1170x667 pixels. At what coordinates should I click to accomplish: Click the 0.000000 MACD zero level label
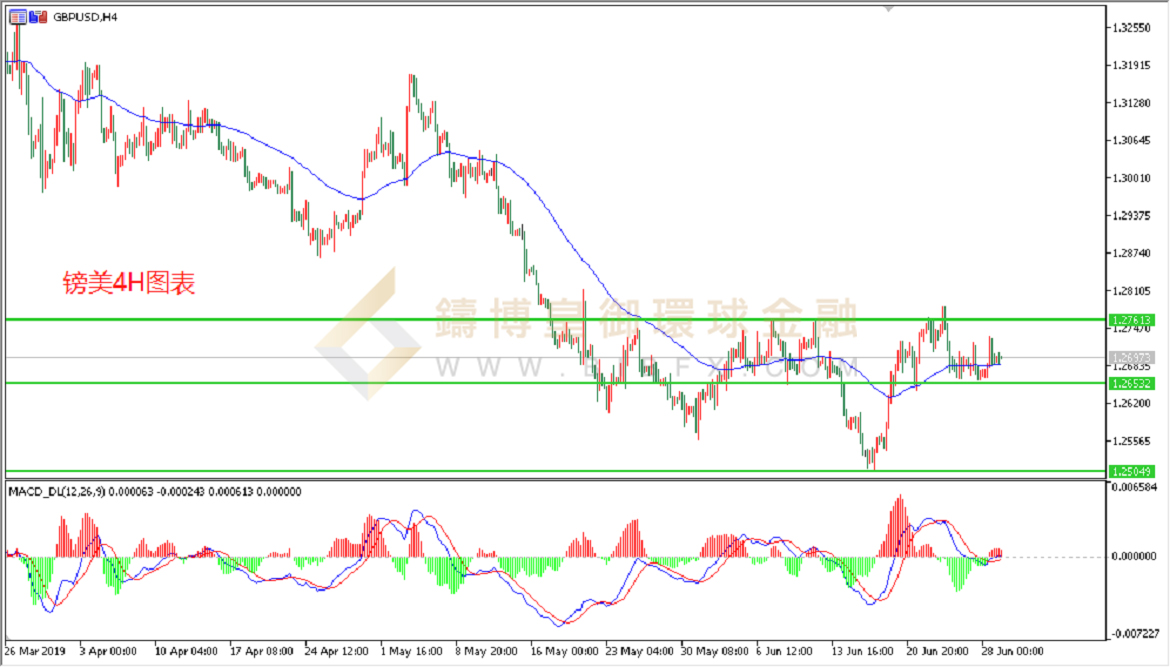coord(1133,556)
